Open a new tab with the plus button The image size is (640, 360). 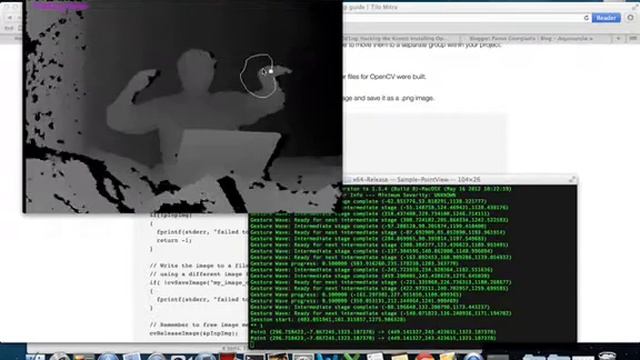pyautogui.click(x=618, y=38)
